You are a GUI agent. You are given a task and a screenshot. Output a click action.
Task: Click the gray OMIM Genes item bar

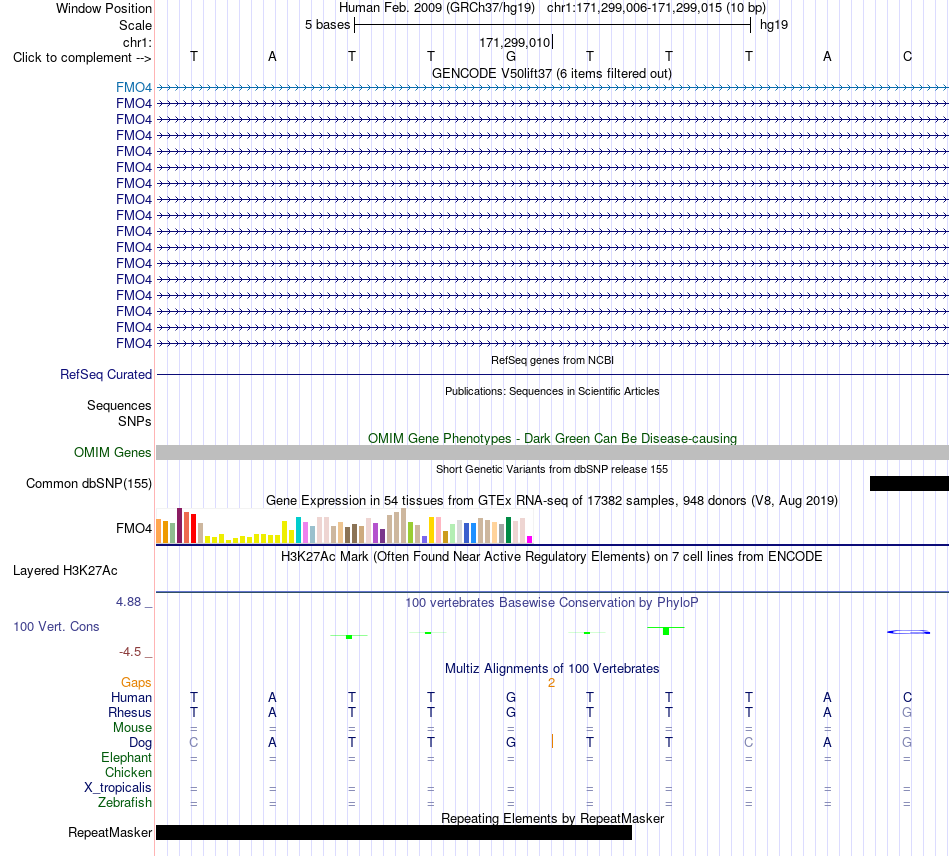coord(552,453)
